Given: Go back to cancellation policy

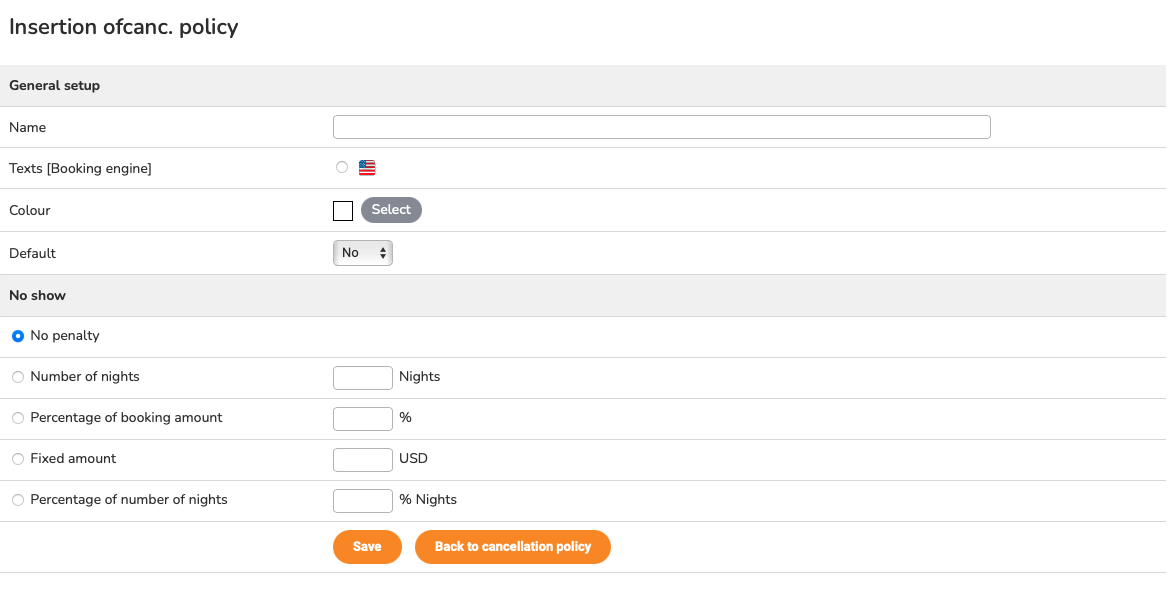Looking at the screenshot, I should coord(513,547).
